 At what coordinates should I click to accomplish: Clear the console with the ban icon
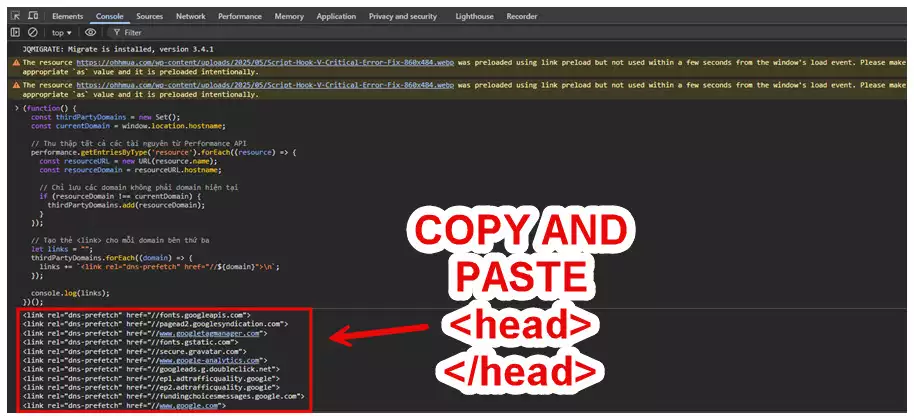33,33
